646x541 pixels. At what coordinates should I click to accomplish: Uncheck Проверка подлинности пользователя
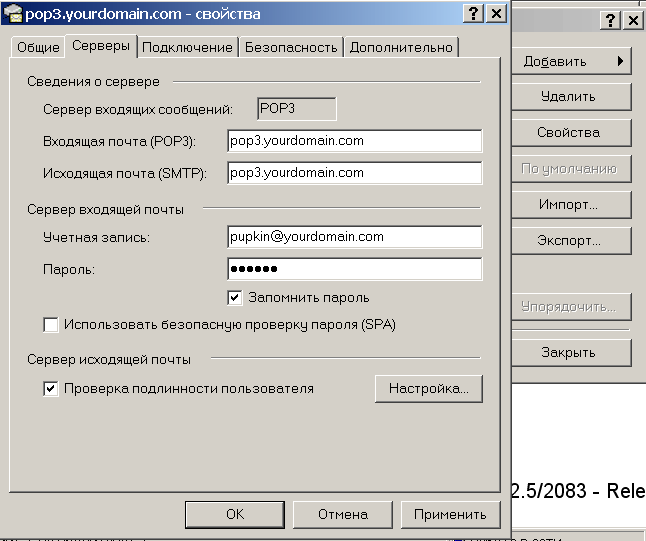pos(51,388)
